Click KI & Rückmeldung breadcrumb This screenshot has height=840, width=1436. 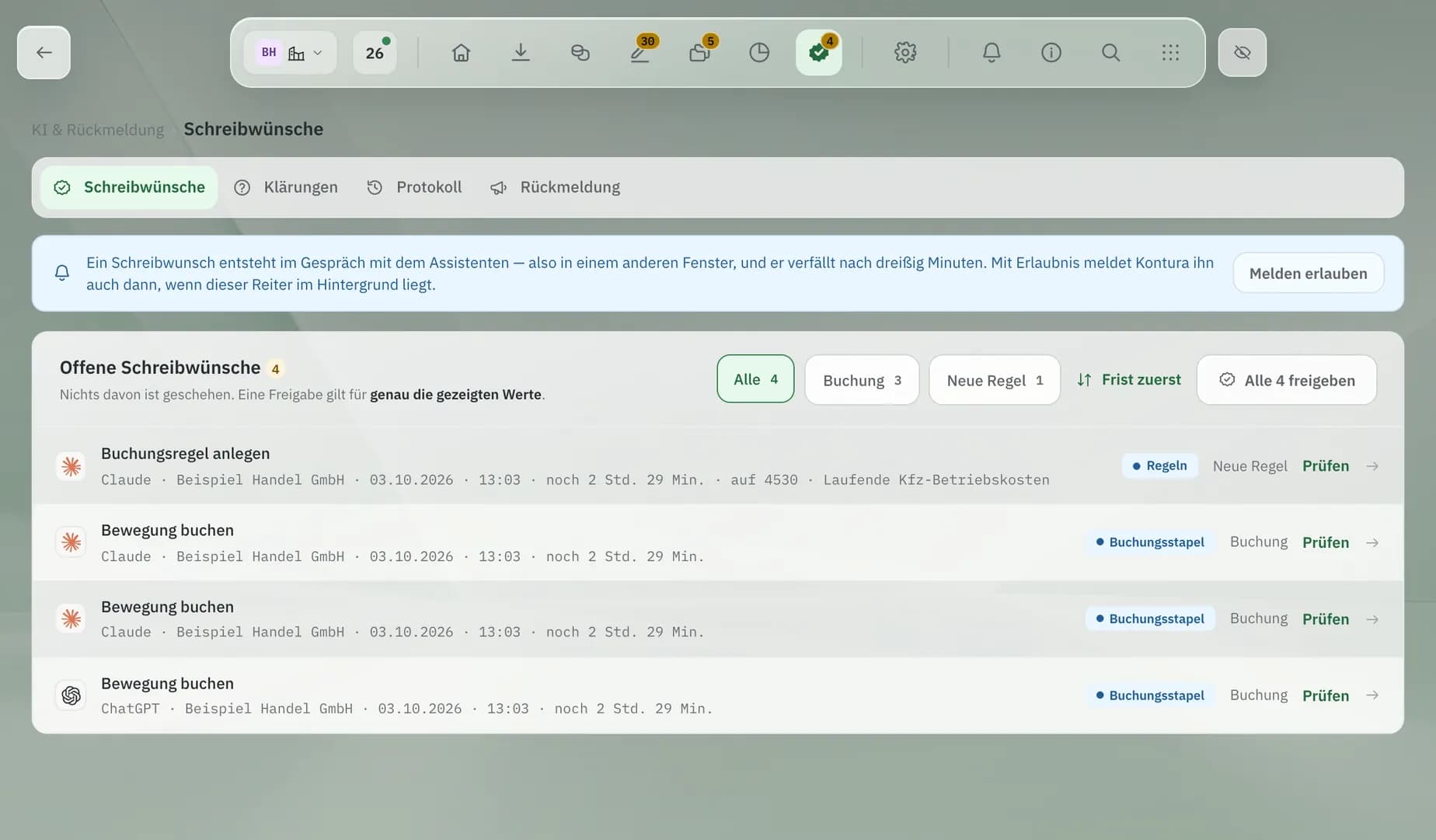tap(98, 130)
